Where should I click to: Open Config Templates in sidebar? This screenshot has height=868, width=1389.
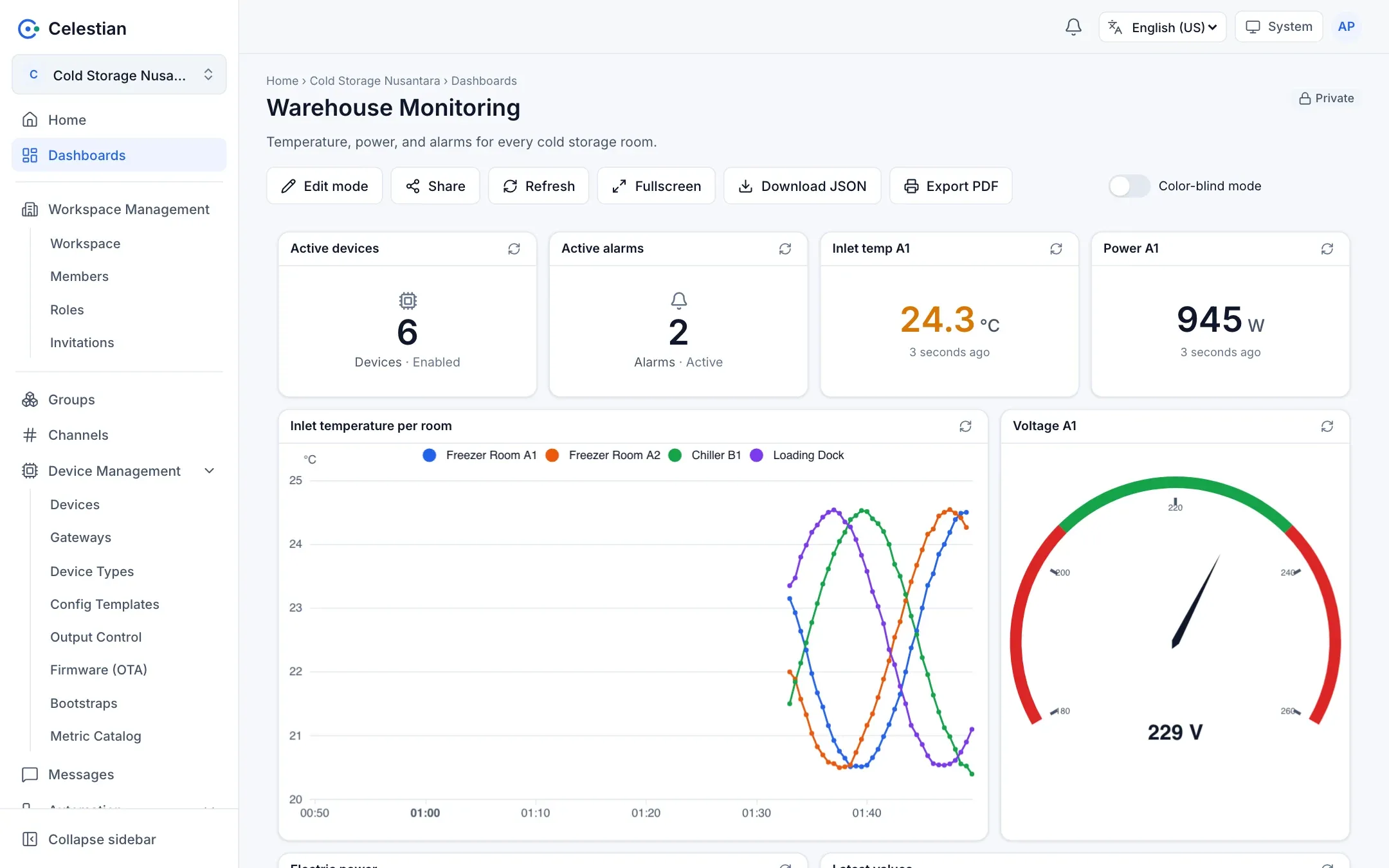pos(105,604)
